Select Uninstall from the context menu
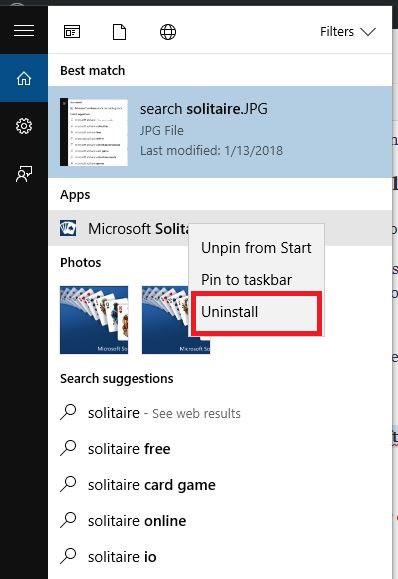The width and height of the screenshot is (398, 579). pyautogui.click(x=256, y=312)
